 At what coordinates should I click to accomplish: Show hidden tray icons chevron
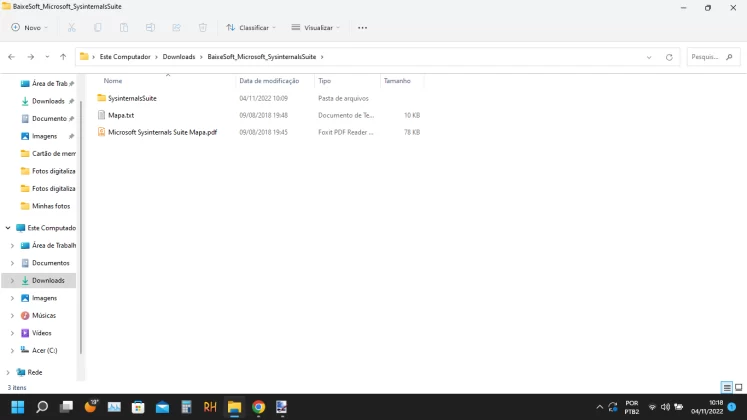(x=599, y=407)
